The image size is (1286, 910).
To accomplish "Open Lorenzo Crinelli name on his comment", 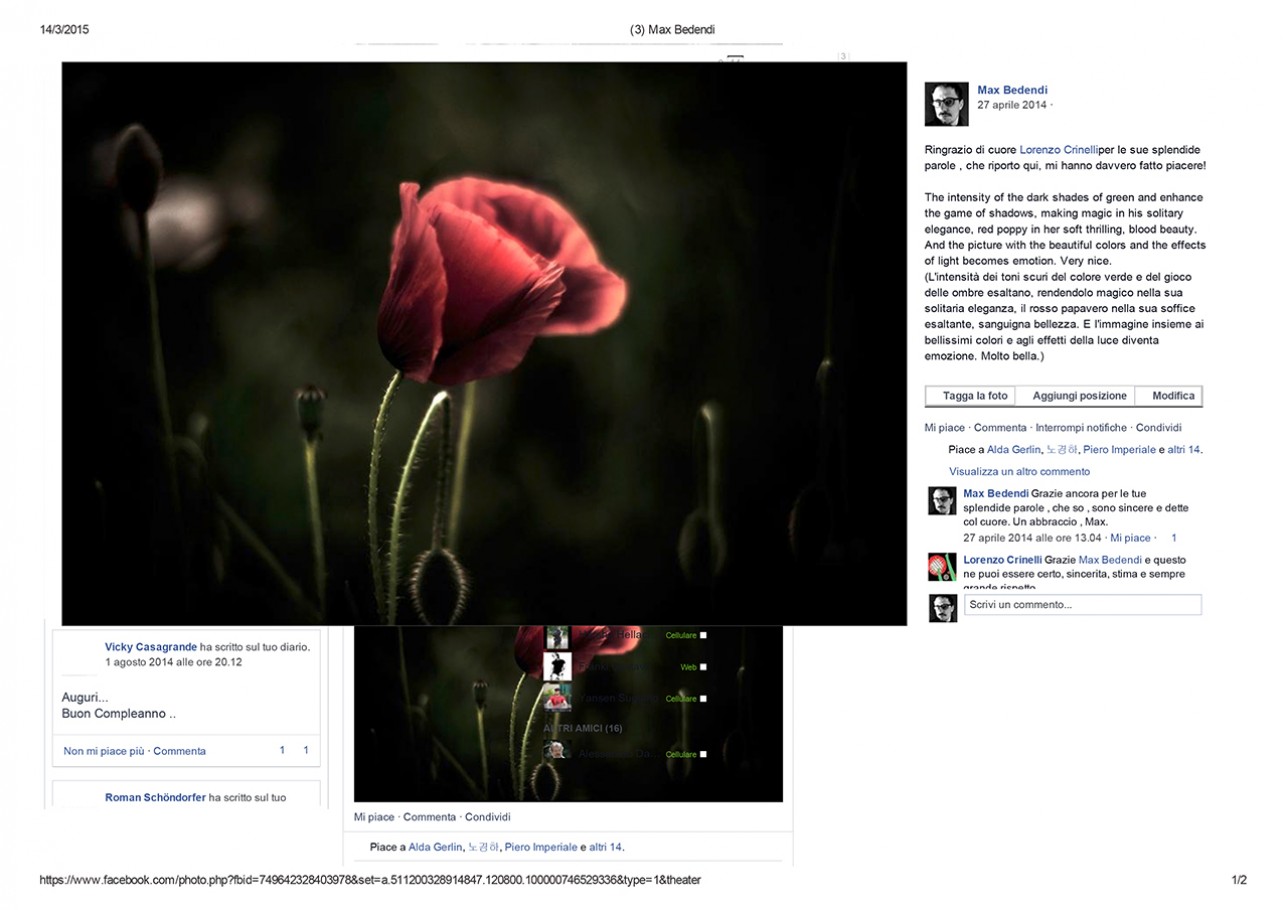I will coord(1002,560).
